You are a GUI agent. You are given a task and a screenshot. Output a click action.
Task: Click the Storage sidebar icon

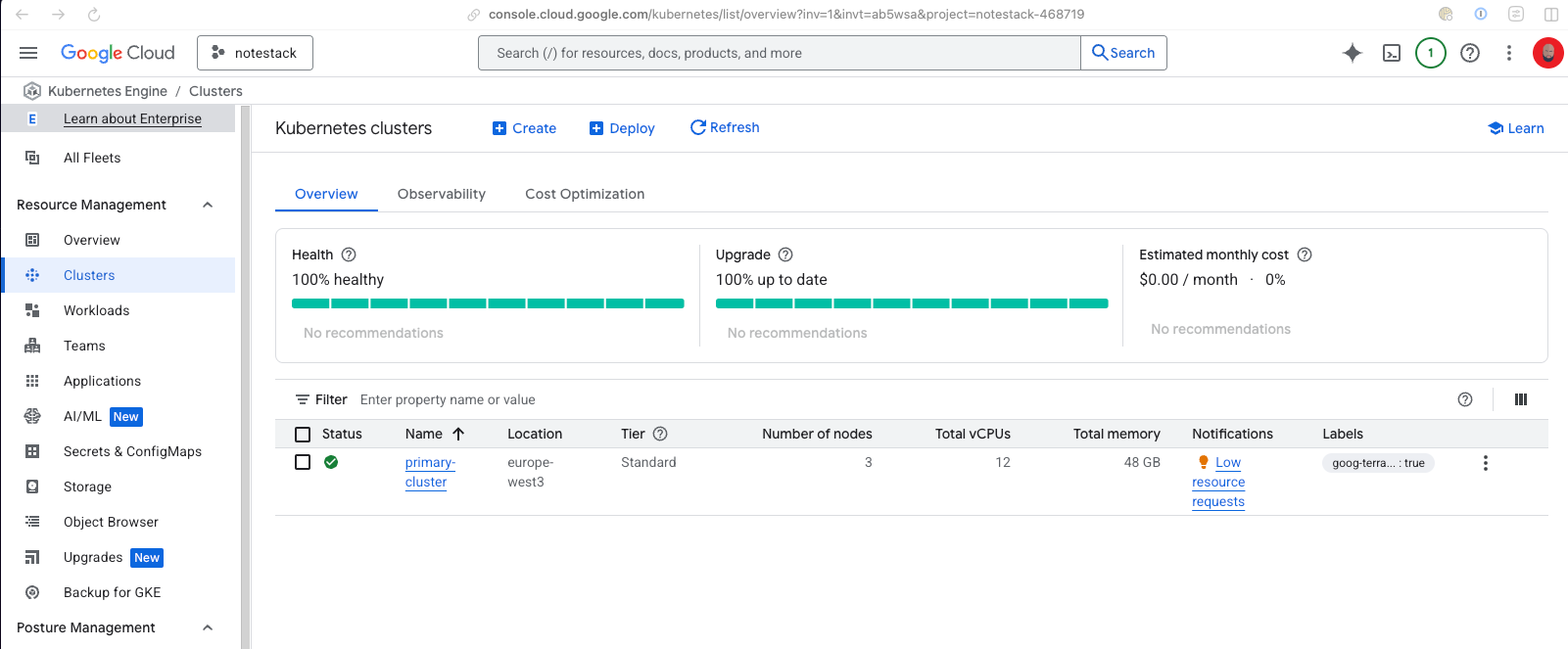click(32, 487)
